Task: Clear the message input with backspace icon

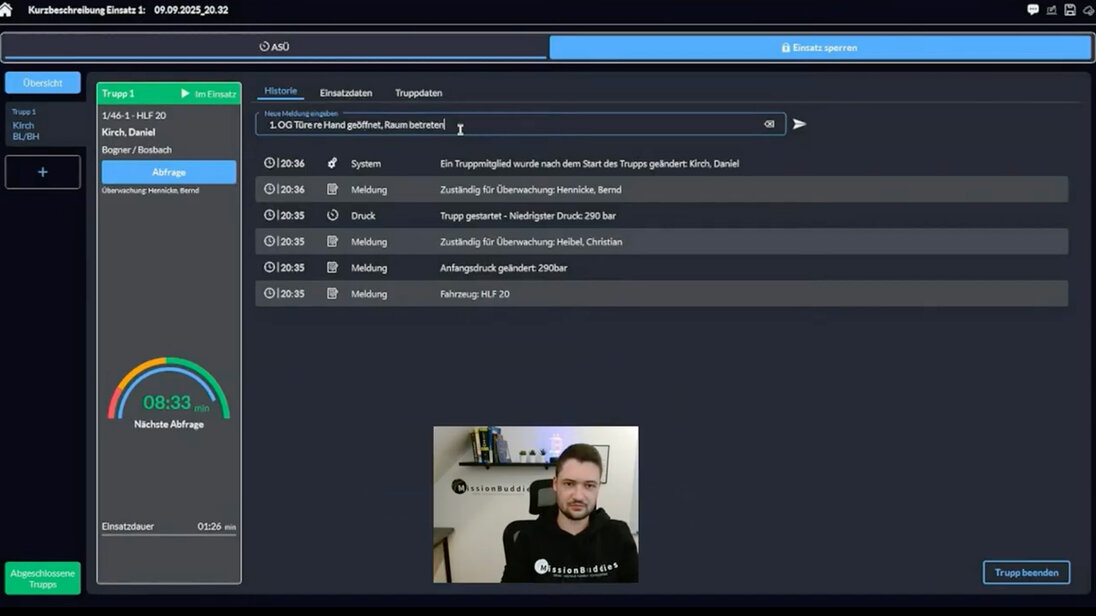Action: [769, 124]
